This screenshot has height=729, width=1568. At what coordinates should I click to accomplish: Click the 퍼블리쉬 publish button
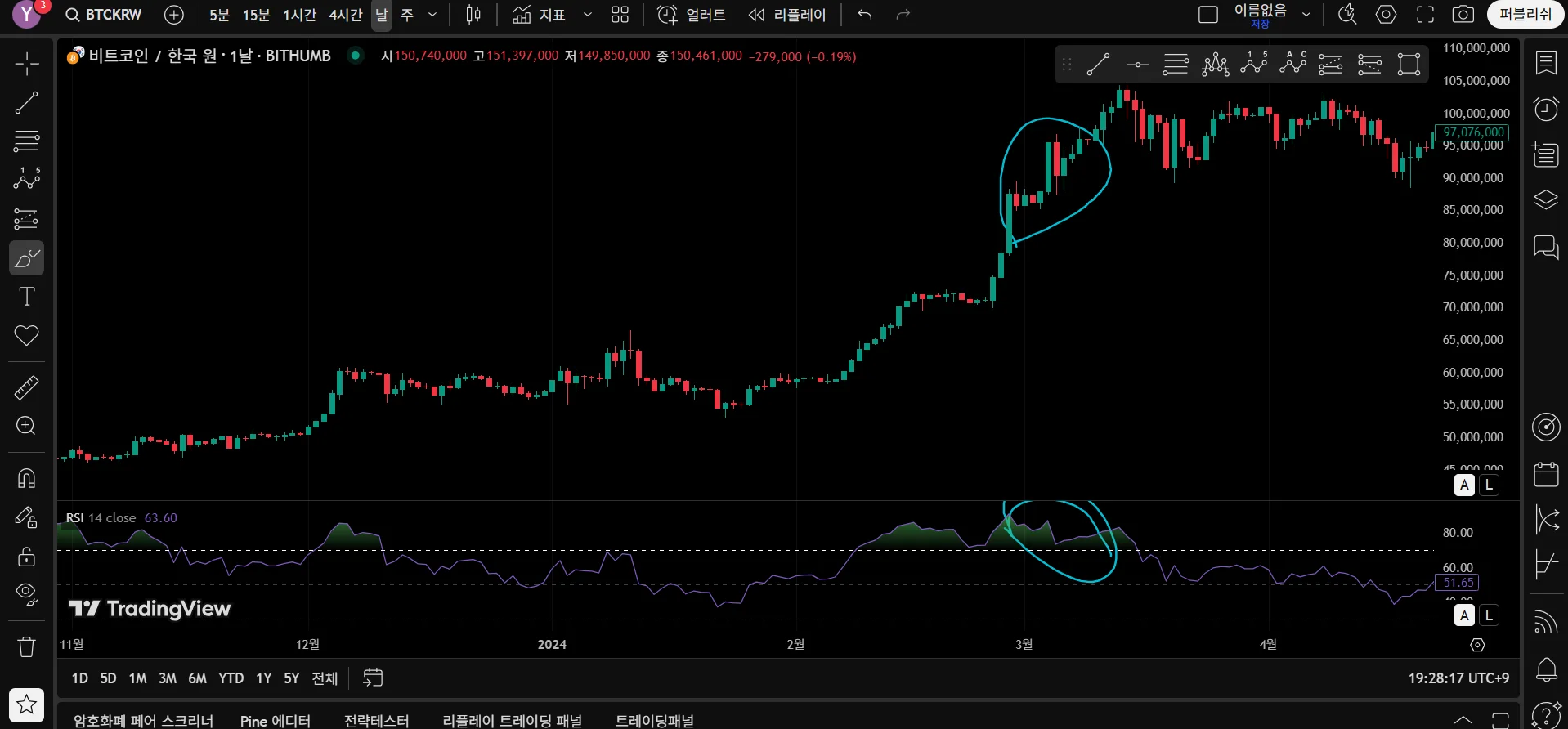1525,15
